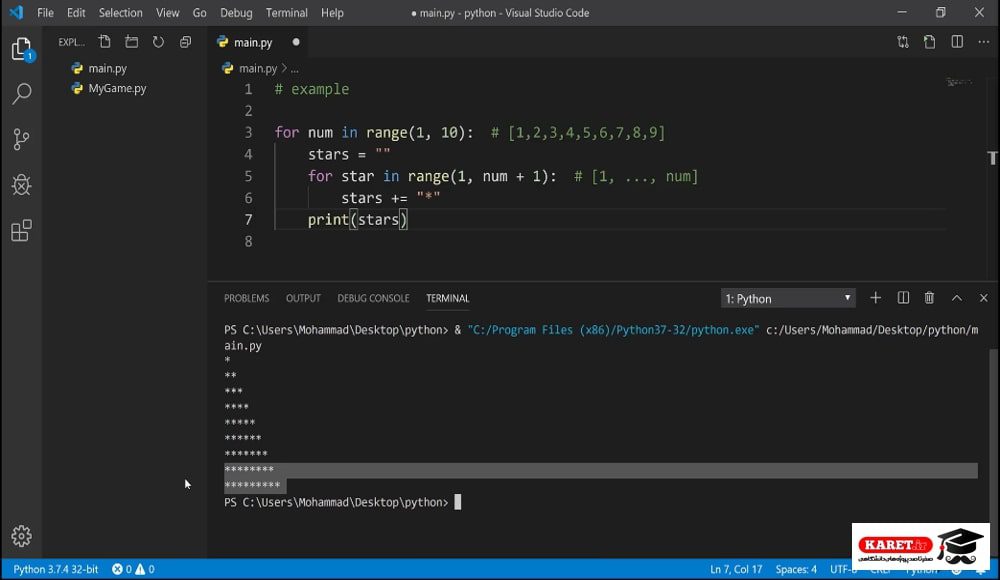
Task: Click the '# [1, ..., num]' comment on line 5
Action: [x=636, y=176]
